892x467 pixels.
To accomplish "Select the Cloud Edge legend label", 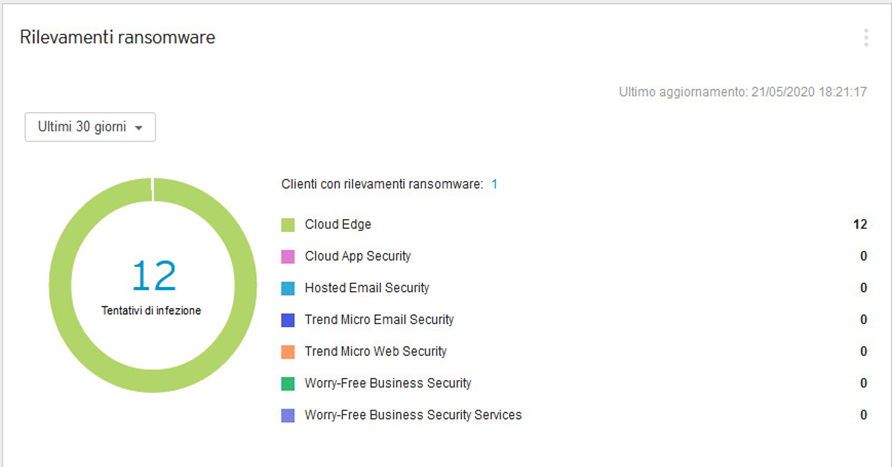I will [338, 225].
